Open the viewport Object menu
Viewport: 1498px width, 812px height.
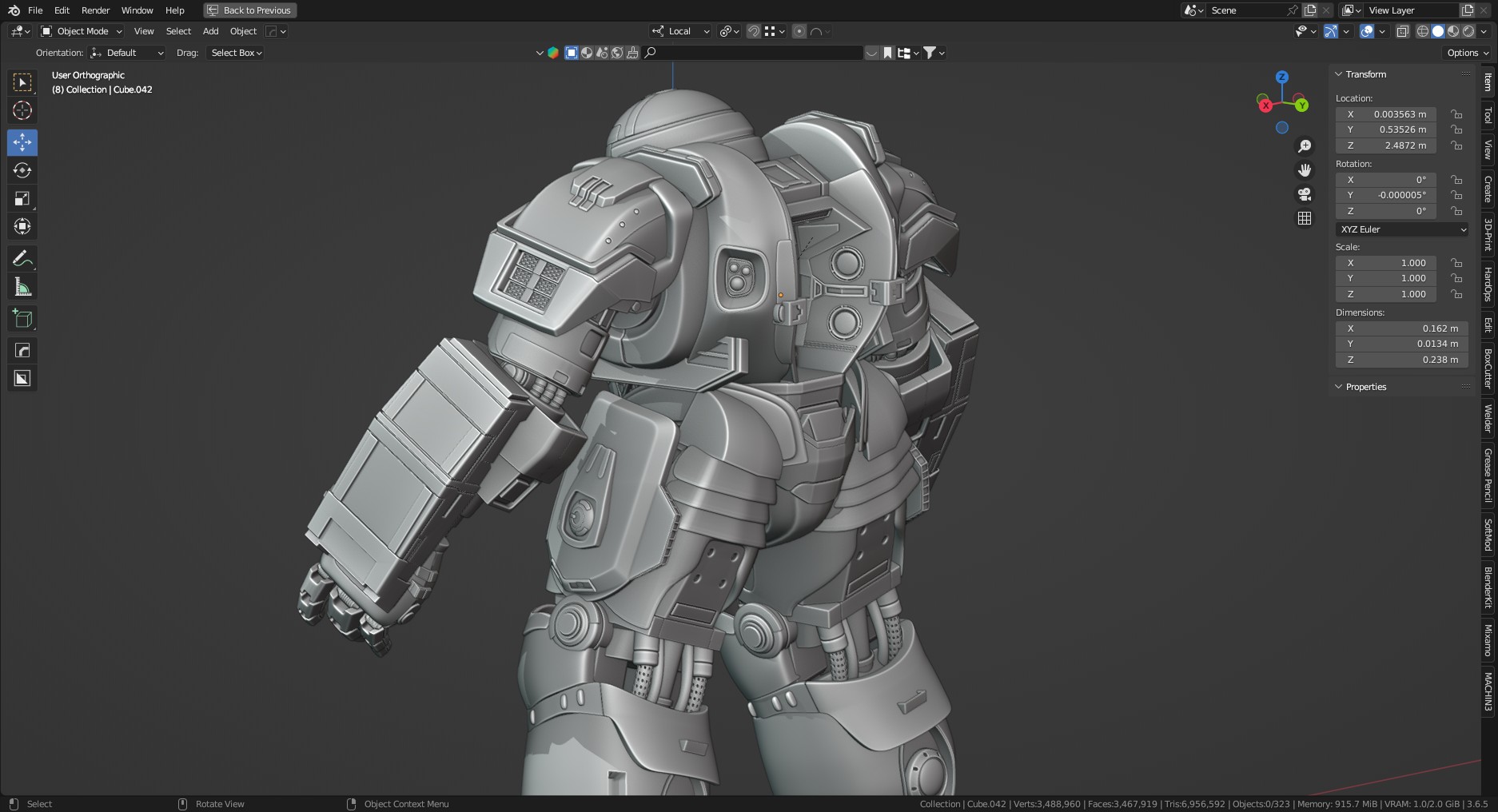click(x=243, y=31)
